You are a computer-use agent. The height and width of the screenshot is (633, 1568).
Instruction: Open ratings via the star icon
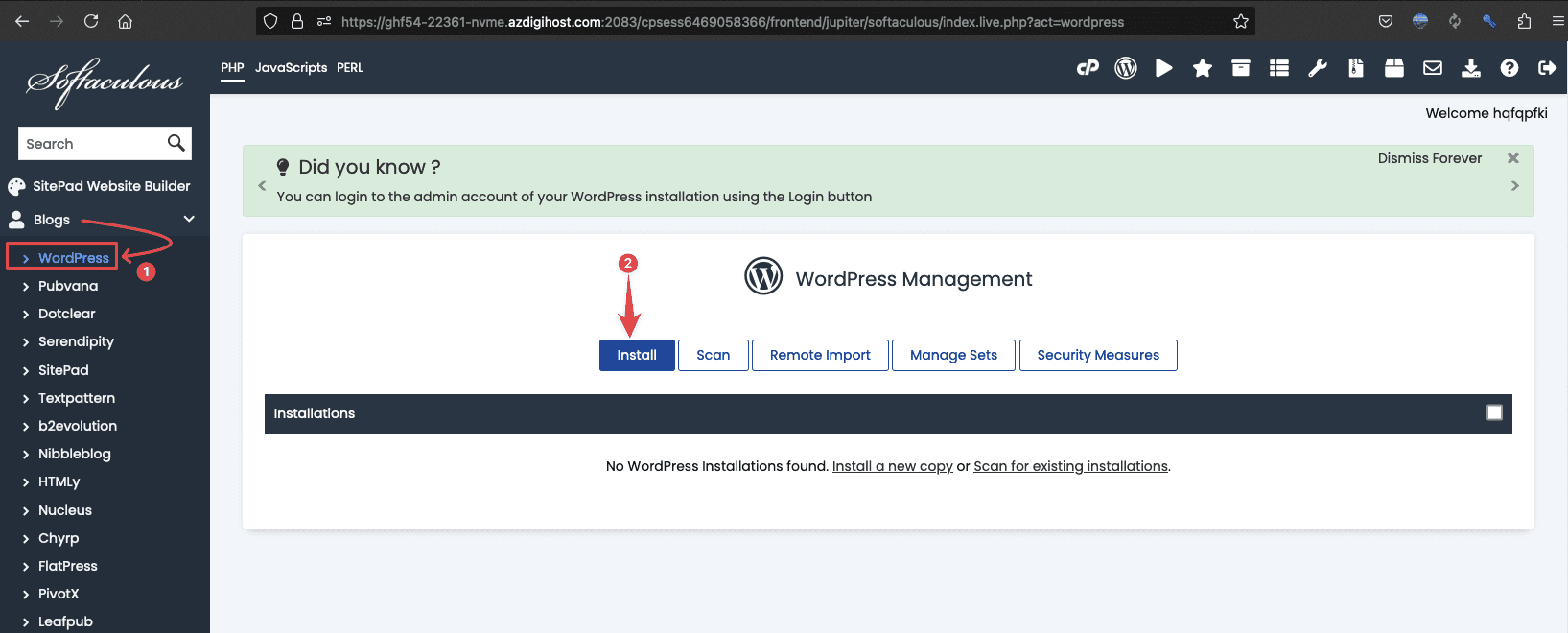click(1203, 68)
